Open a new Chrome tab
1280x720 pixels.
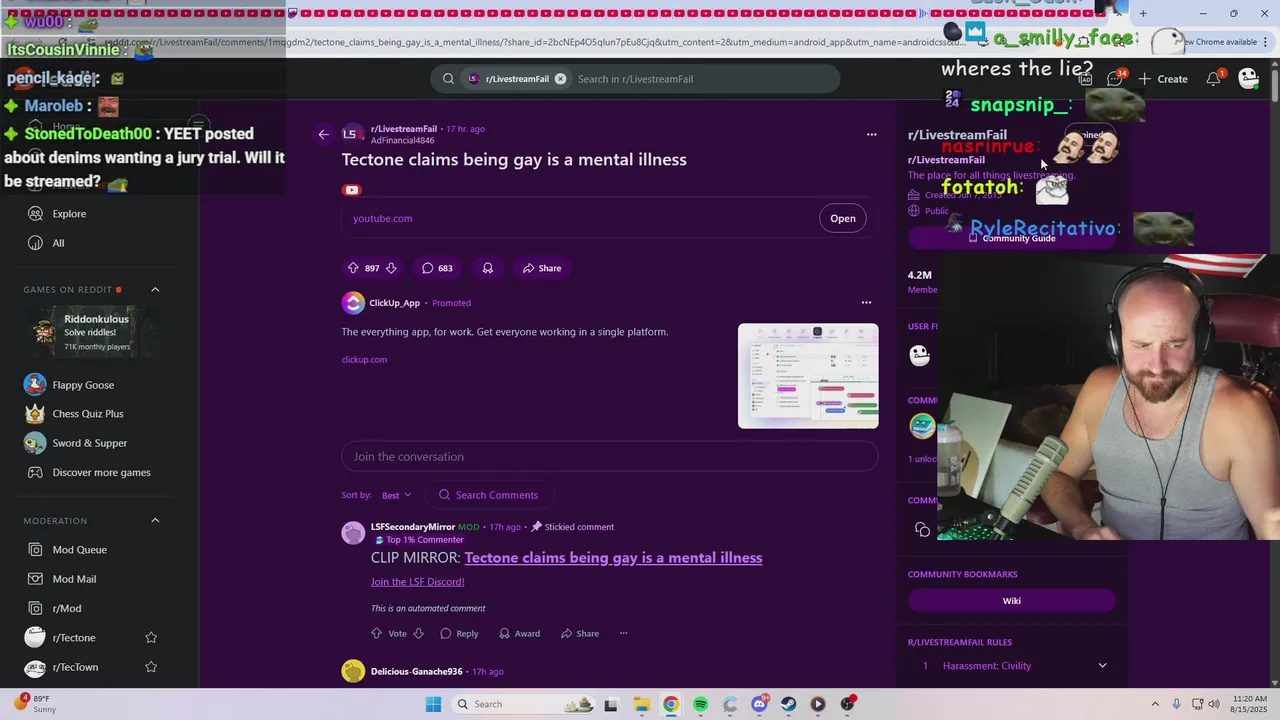coord(1143,13)
